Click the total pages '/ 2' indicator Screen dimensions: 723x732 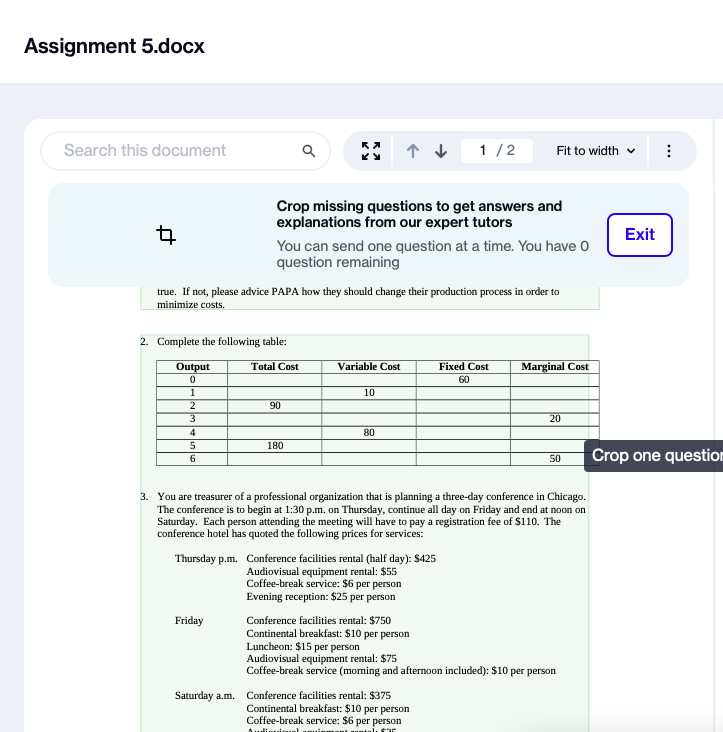click(x=505, y=150)
